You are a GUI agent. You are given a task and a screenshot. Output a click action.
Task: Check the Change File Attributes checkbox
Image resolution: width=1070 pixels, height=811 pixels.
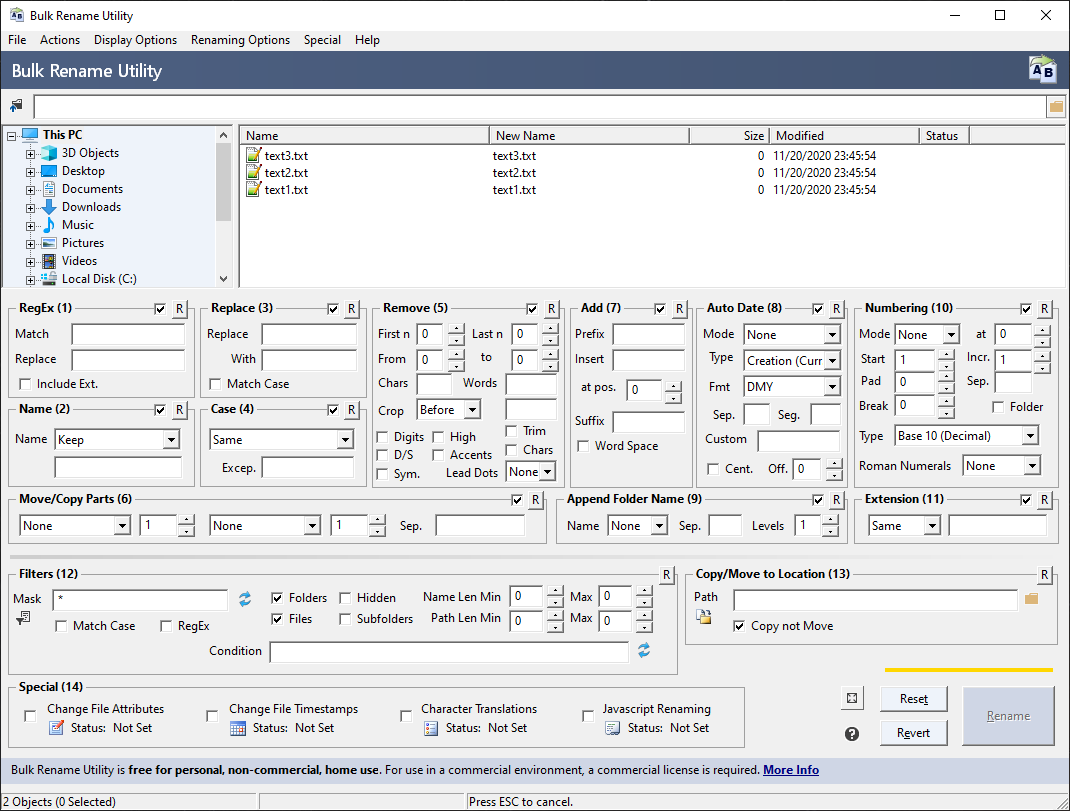[x=30, y=716]
